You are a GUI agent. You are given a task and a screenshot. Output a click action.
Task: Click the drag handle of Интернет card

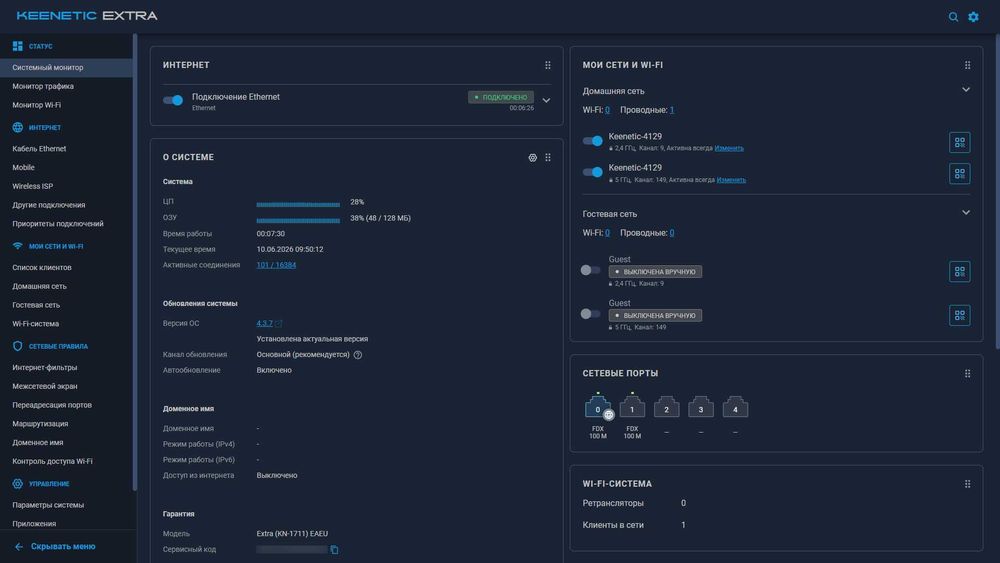pos(548,65)
